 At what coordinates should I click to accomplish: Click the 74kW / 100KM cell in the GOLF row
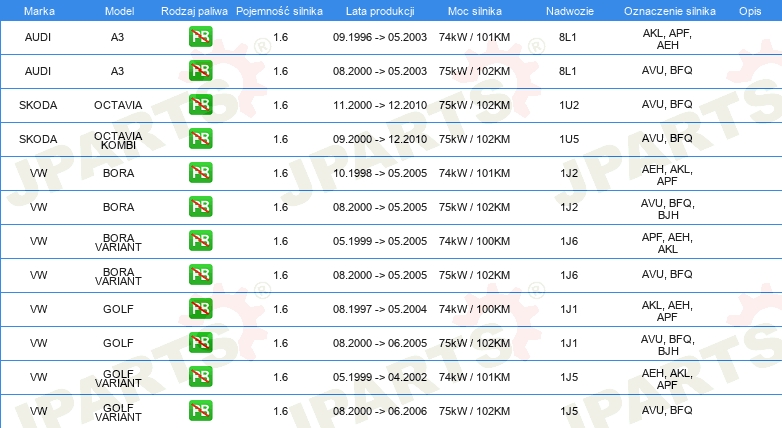[x=474, y=309]
